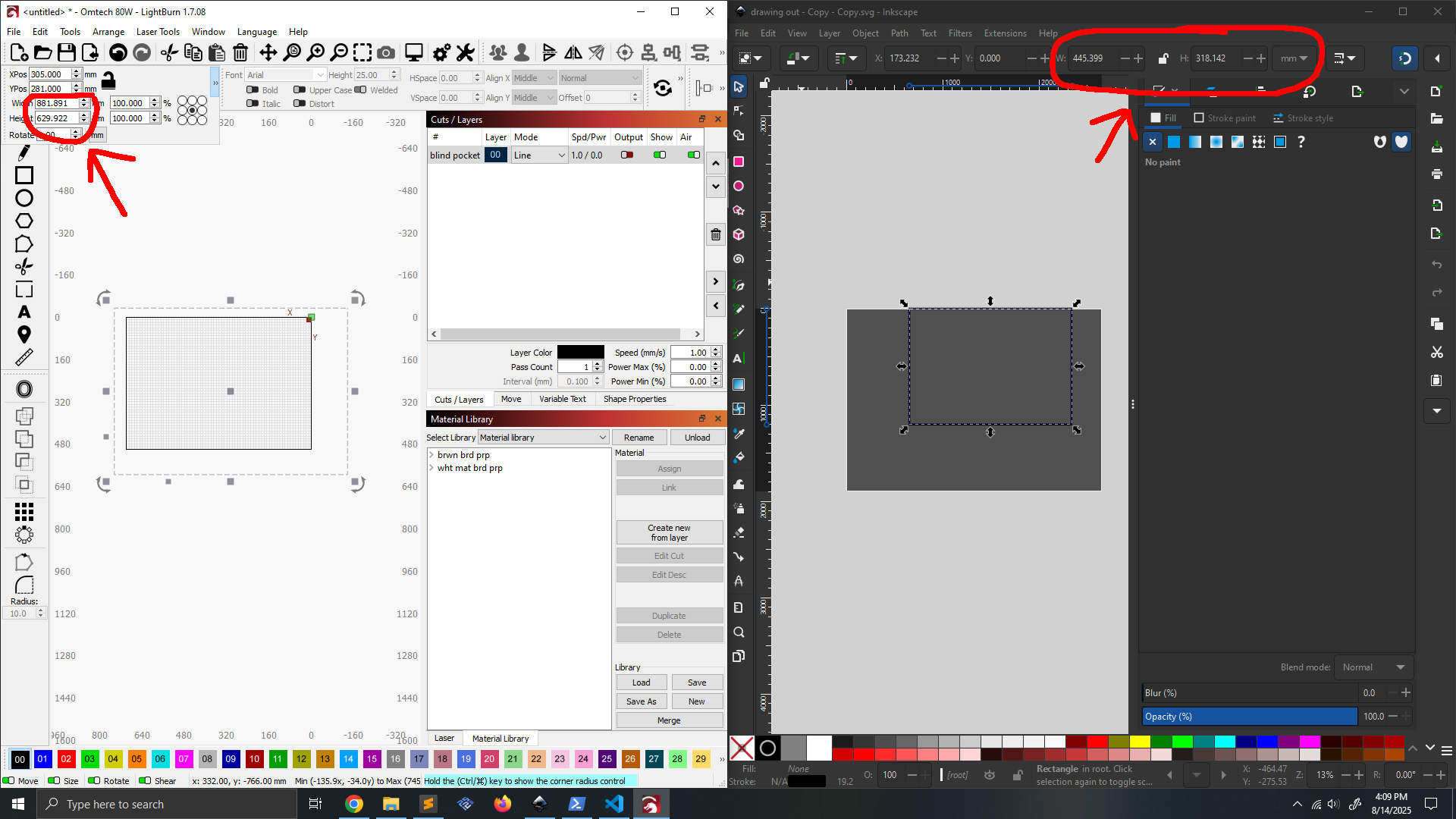Open LightBurn's device settings gear icon
This screenshot has height=819, width=1456.
click(x=442, y=53)
